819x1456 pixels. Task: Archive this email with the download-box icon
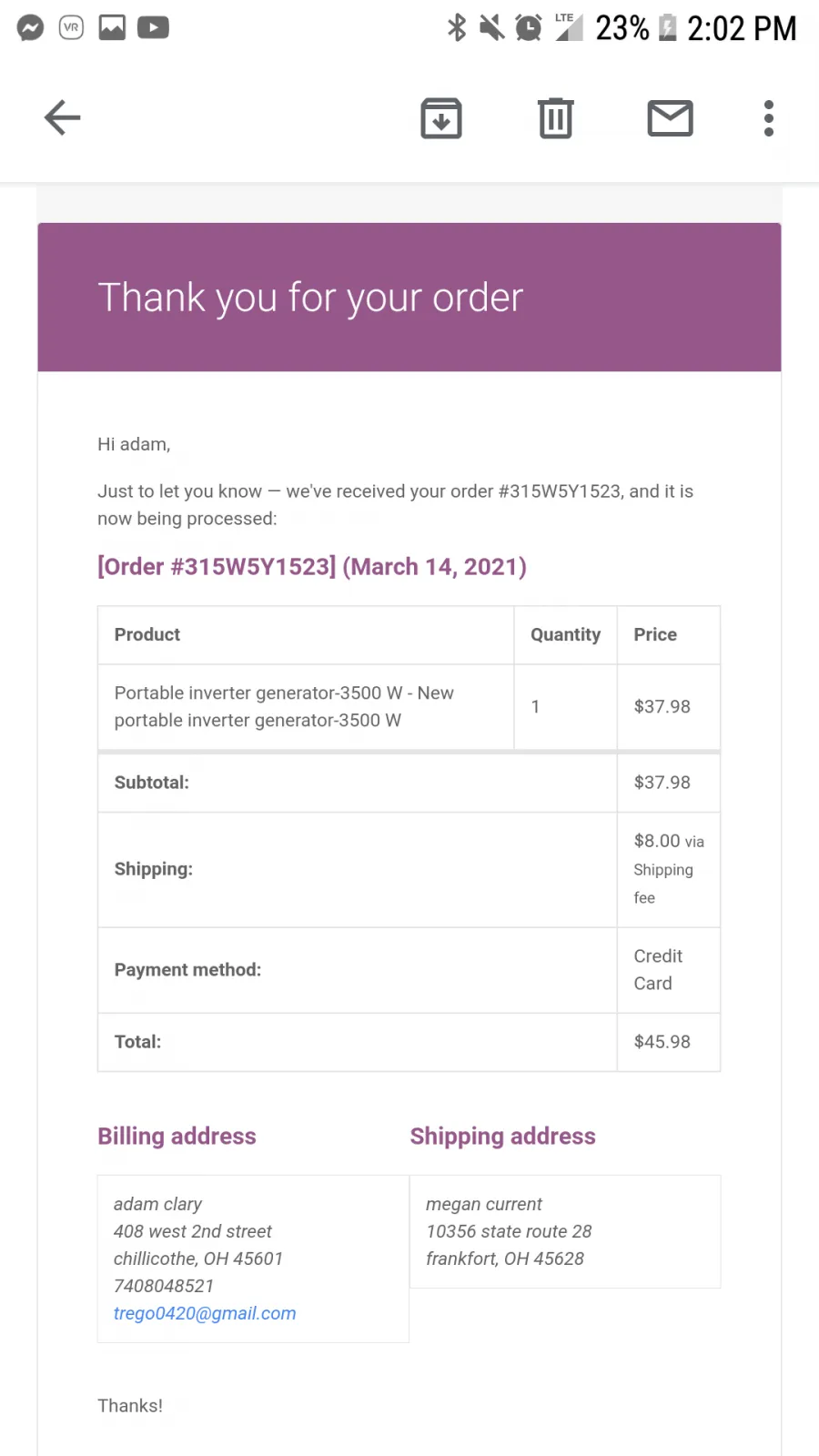(441, 118)
